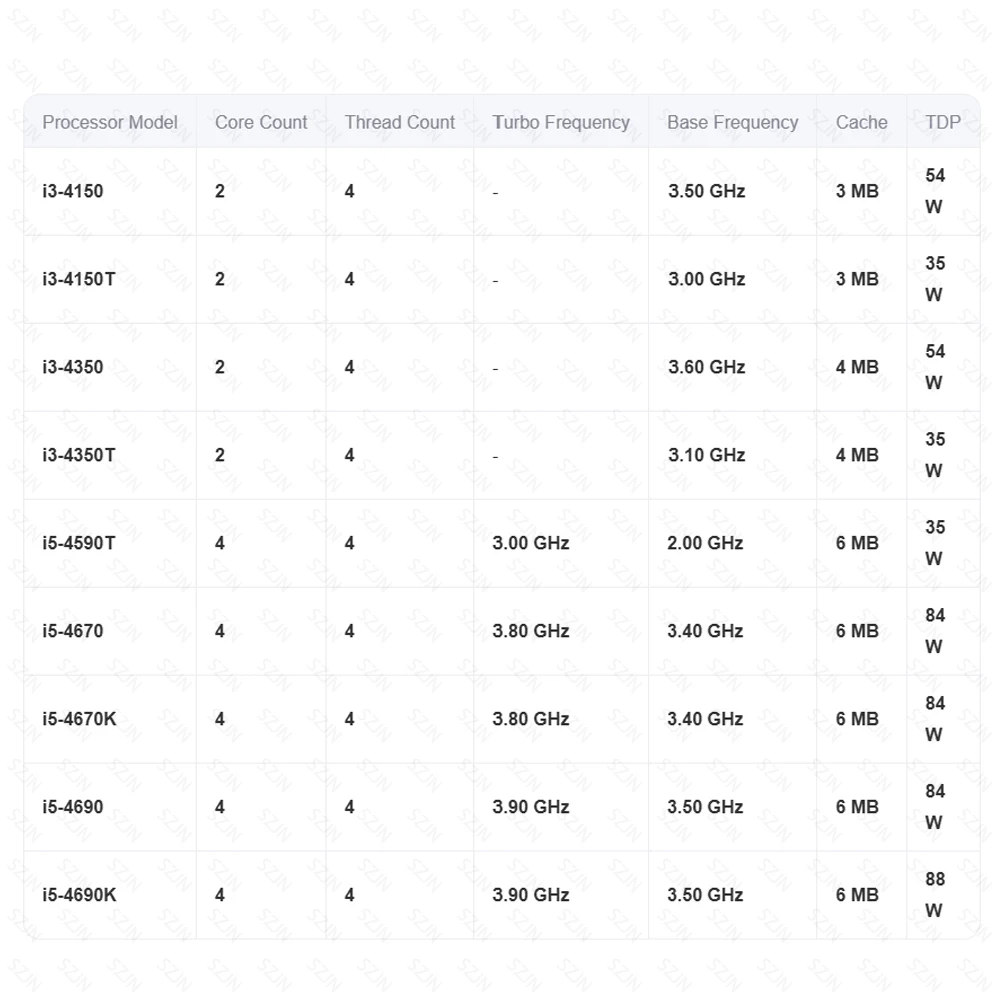Image resolution: width=1000 pixels, height=1000 pixels.
Task: Select the Base Frequency column header
Action: pos(732,122)
